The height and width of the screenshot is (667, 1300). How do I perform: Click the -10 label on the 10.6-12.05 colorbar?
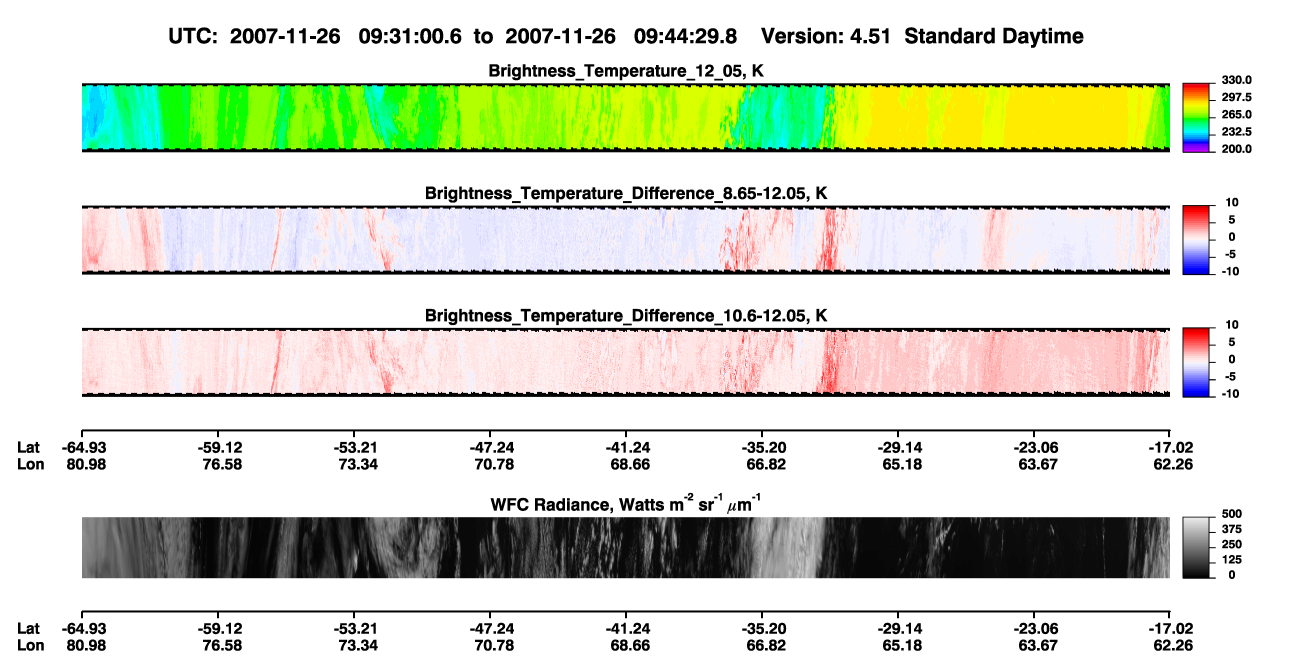coord(1231,393)
